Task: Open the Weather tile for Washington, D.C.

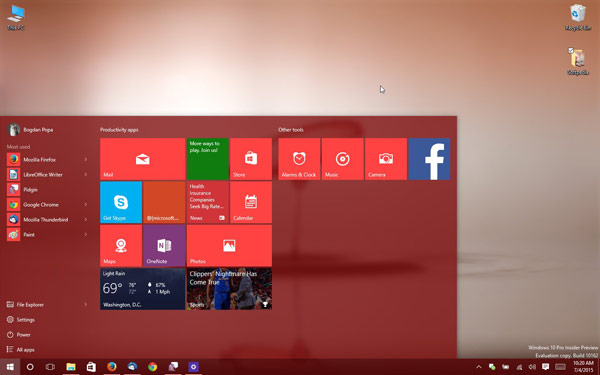Action: (x=142, y=289)
